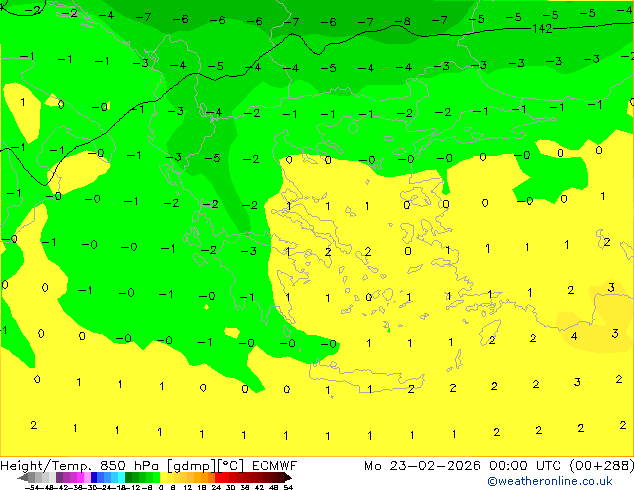Click the dark maroon arrow at the legend's warm end

[288, 477]
